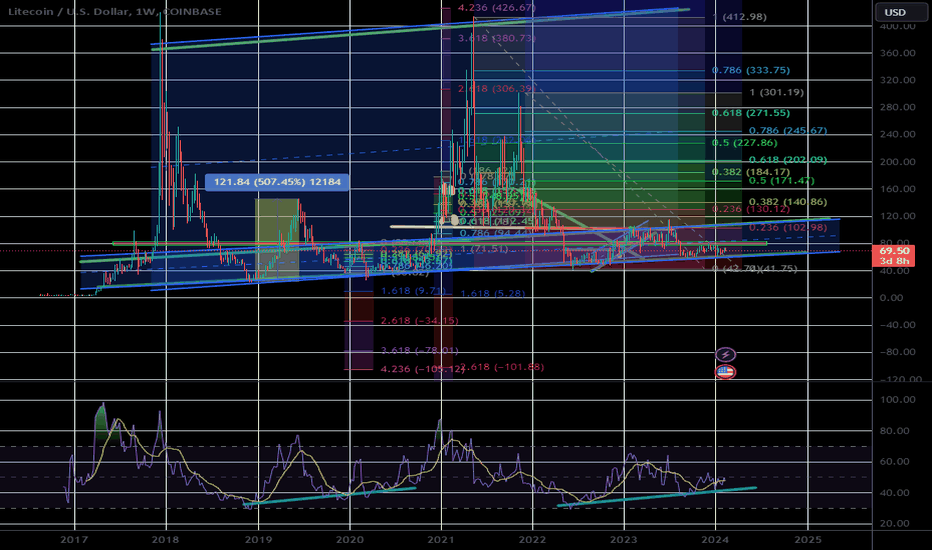Click Fib label 3.618 (-78.01)
This screenshot has width=932, height=550.
tap(420, 350)
